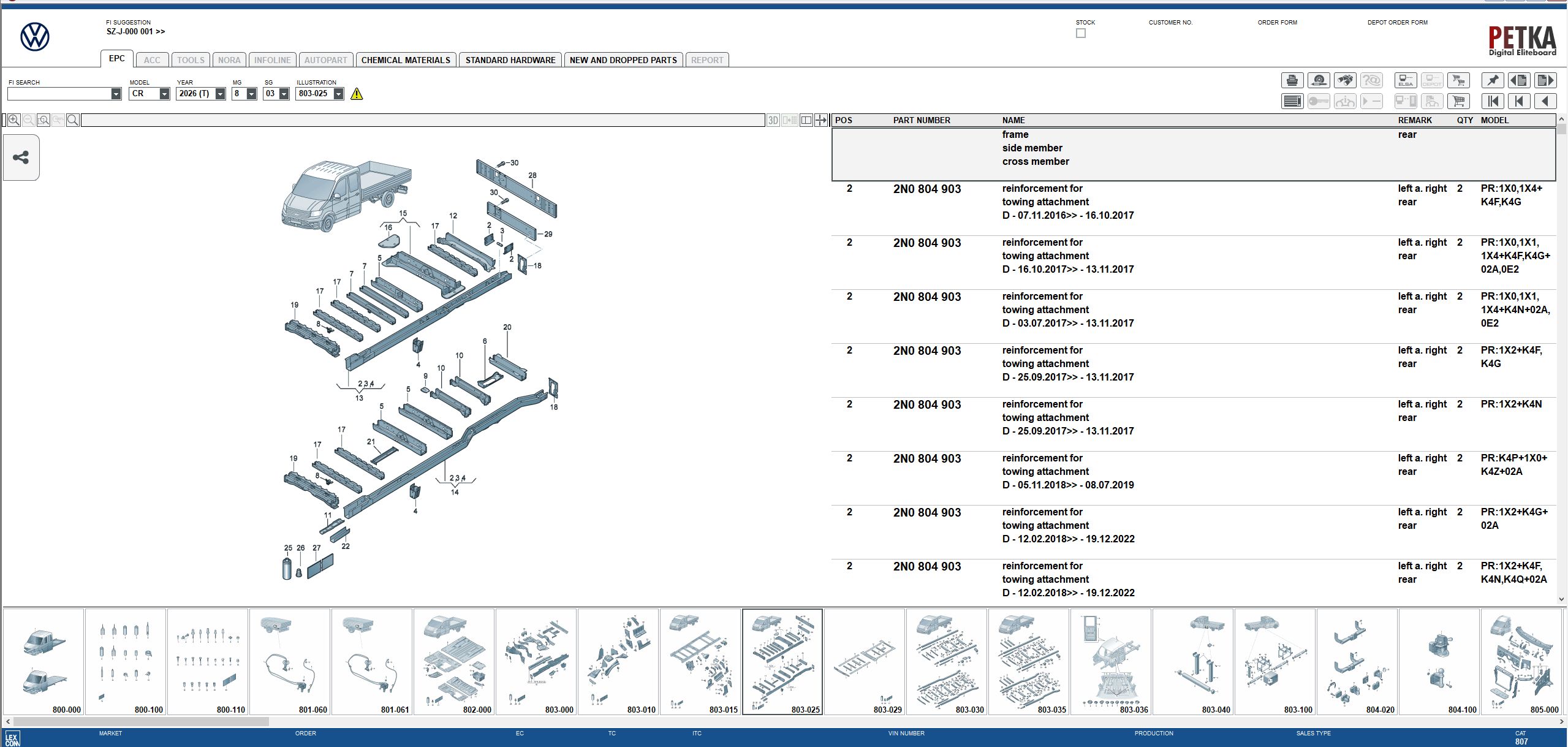Click the share icon beside the diagram
The width and height of the screenshot is (1568, 747).
[21, 157]
